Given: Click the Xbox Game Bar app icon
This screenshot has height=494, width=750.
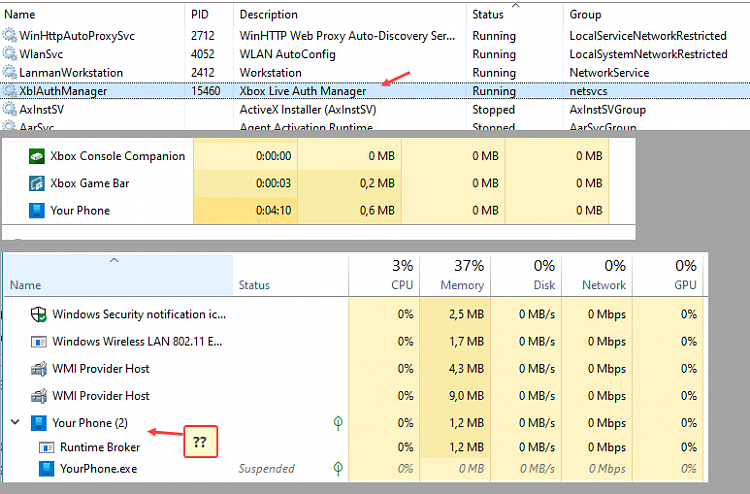Looking at the screenshot, I should [x=37, y=184].
